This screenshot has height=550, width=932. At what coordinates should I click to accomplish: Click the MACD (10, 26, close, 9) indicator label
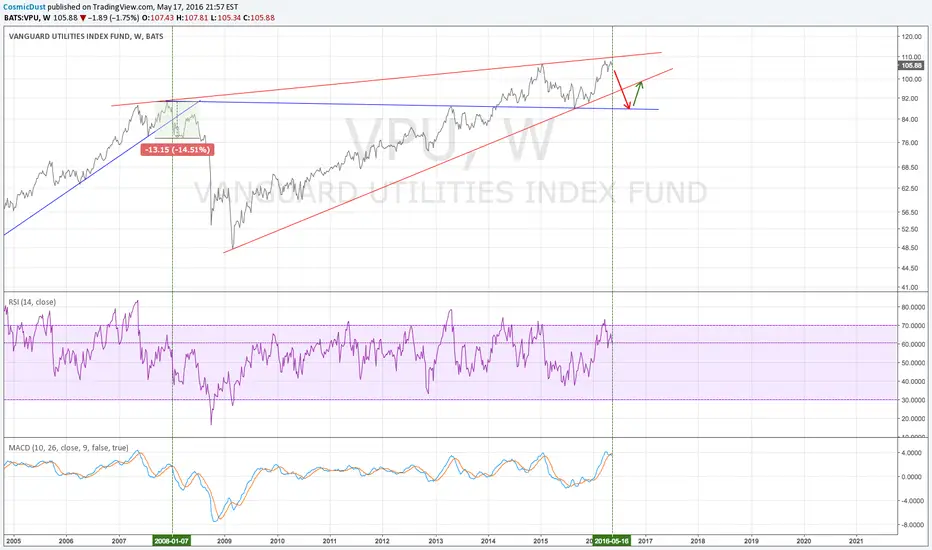(68, 447)
